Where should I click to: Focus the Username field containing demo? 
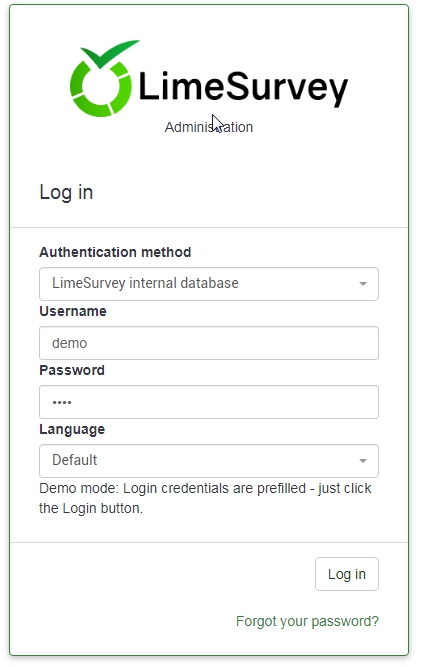(x=209, y=343)
